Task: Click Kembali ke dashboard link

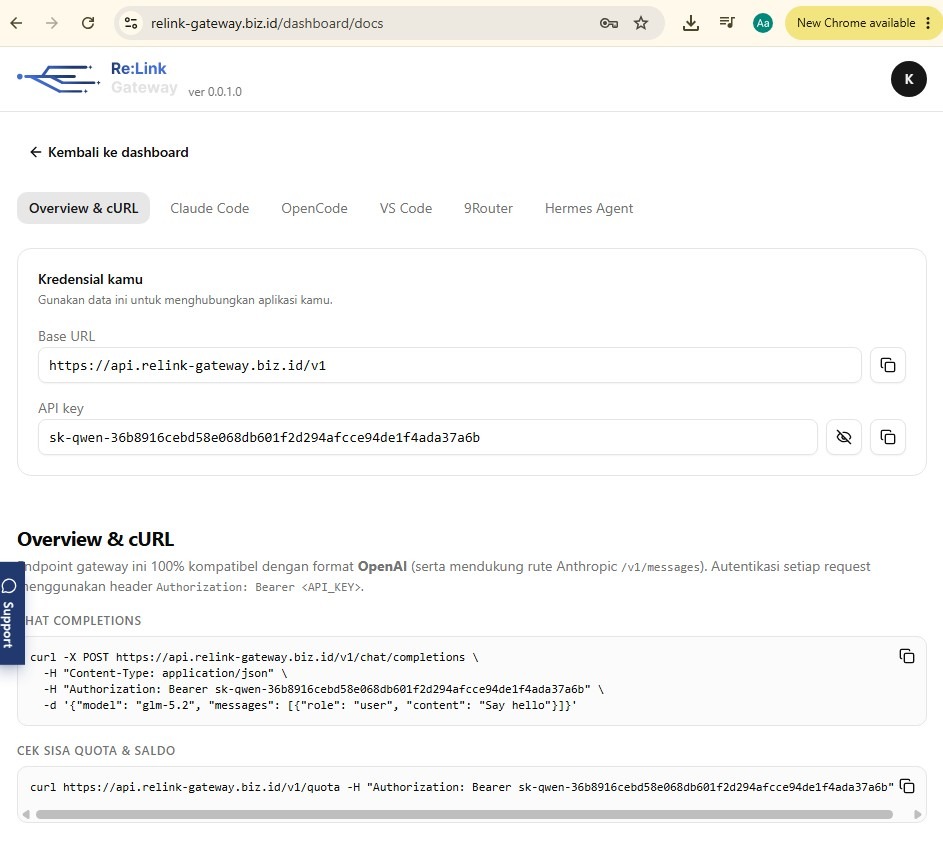Action: (x=109, y=152)
